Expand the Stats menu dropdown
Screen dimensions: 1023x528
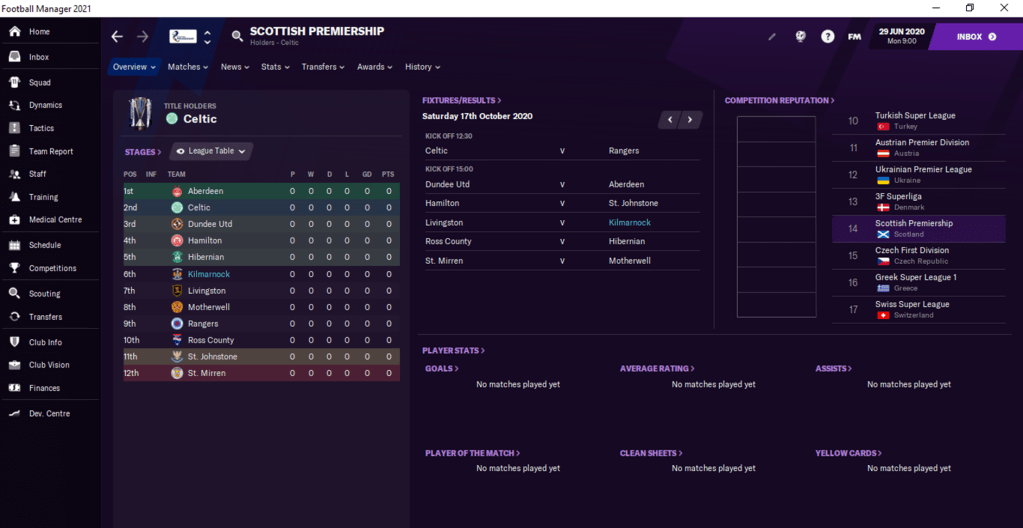pos(275,67)
